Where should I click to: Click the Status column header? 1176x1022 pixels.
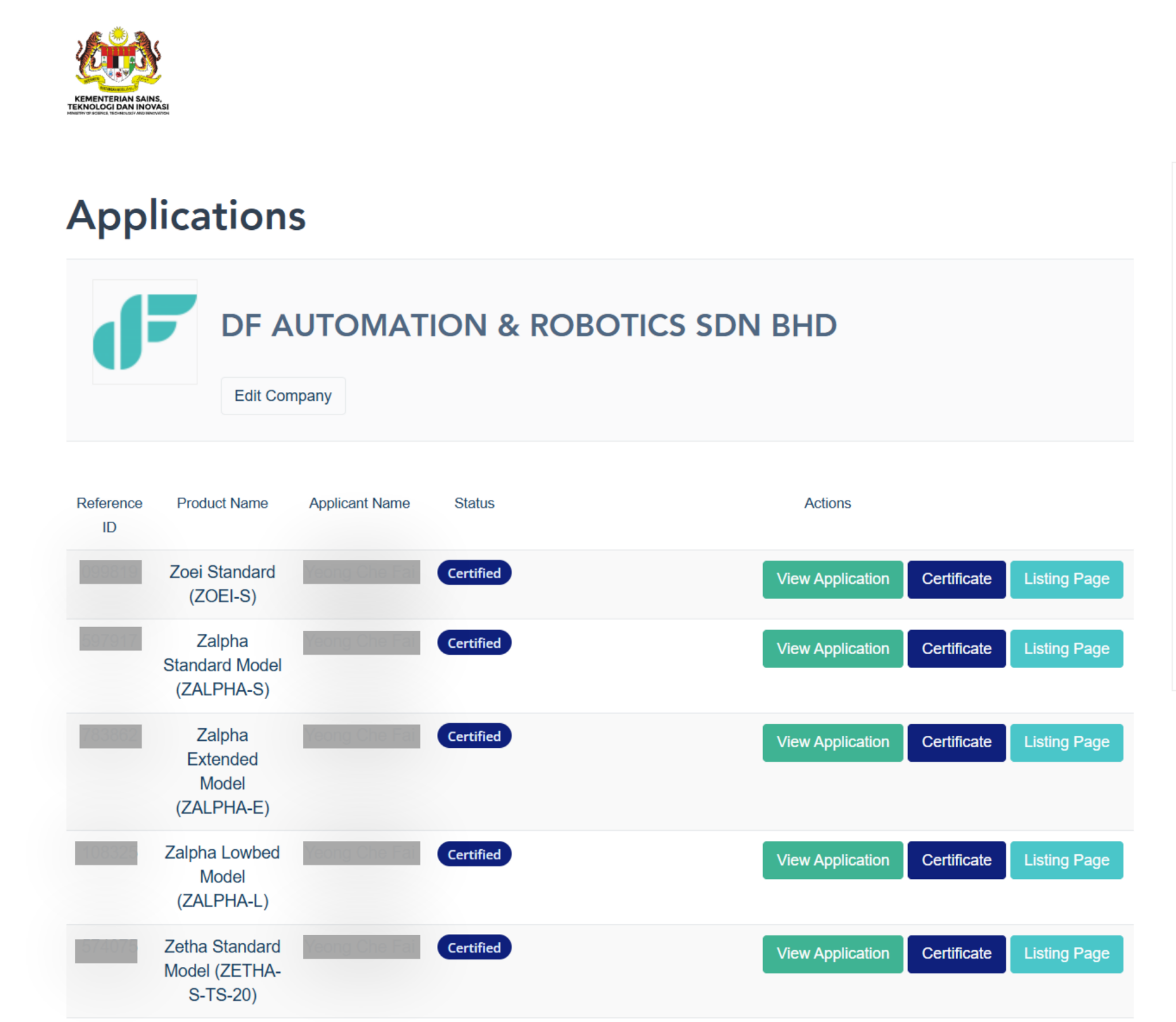[x=474, y=503]
